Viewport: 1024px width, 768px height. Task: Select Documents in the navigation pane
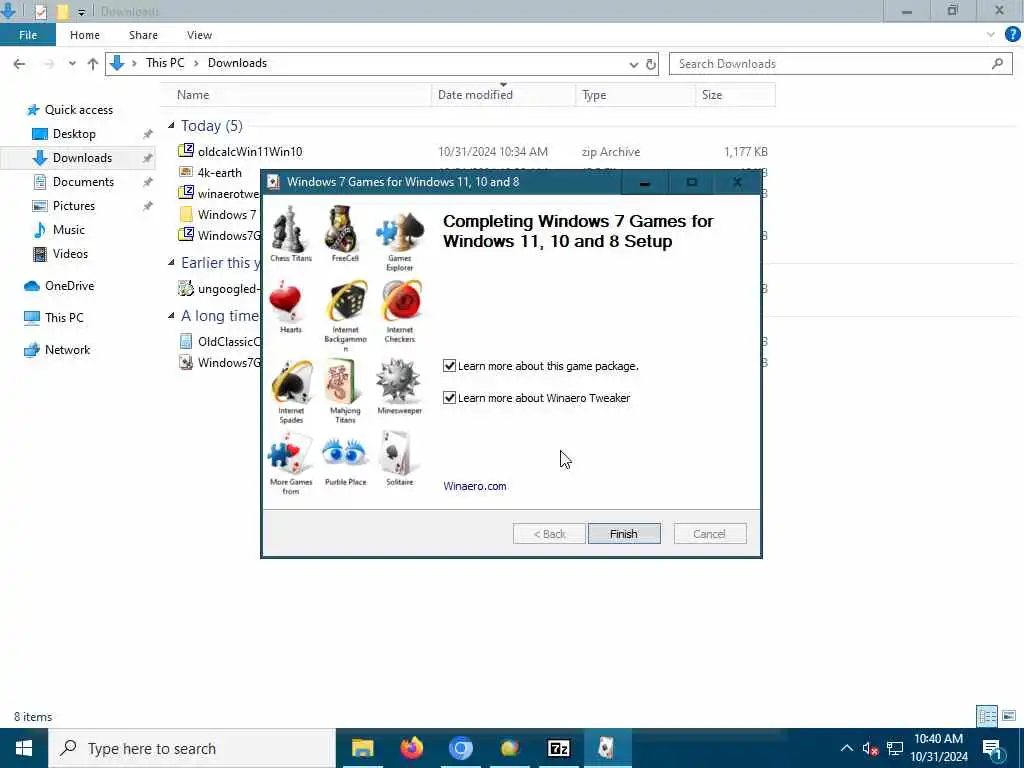[83, 182]
